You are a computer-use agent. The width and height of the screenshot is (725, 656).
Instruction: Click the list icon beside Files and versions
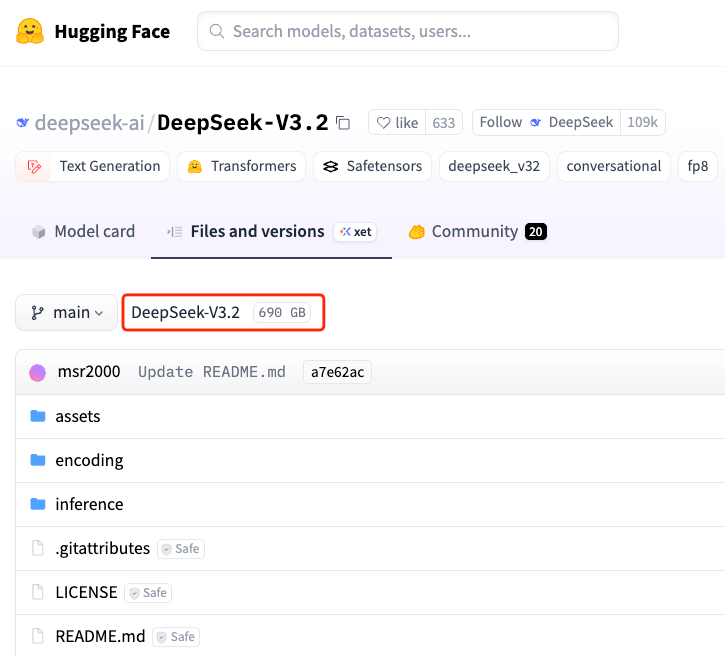174,232
